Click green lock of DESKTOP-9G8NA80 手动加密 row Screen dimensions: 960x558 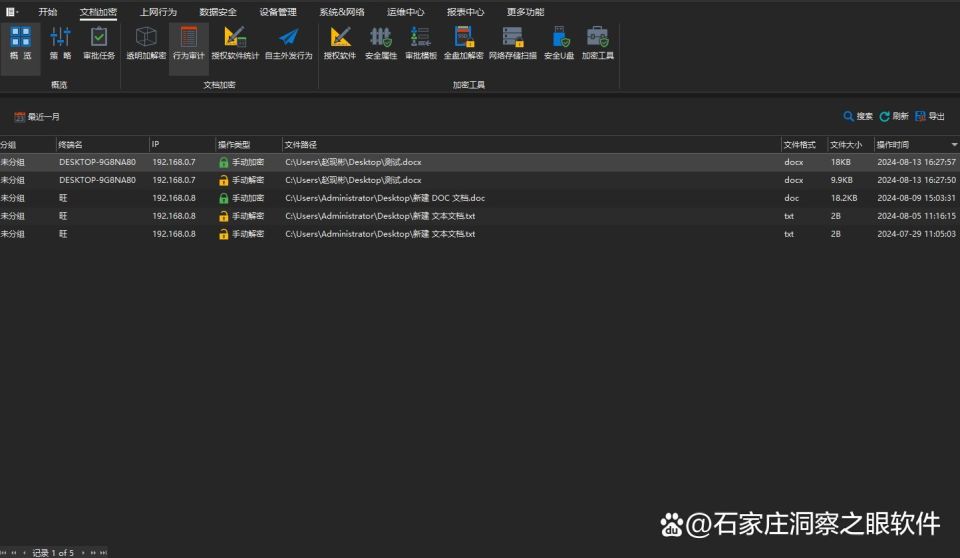click(223, 162)
